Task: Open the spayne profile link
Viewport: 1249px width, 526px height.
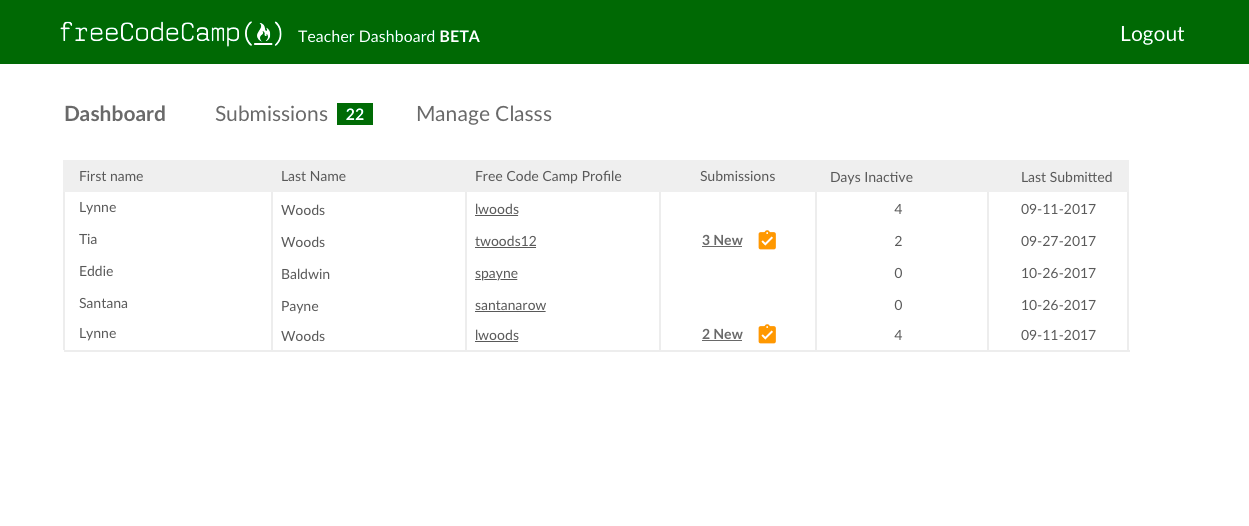Action: (496, 273)
